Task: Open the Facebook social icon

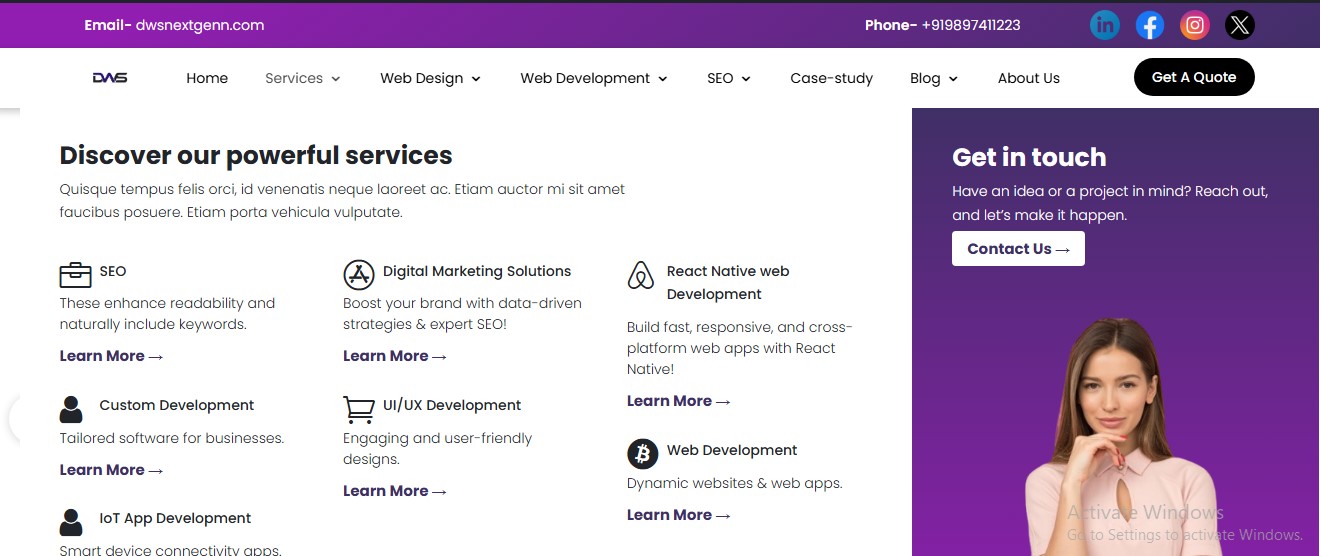Action: point(1150,25)
